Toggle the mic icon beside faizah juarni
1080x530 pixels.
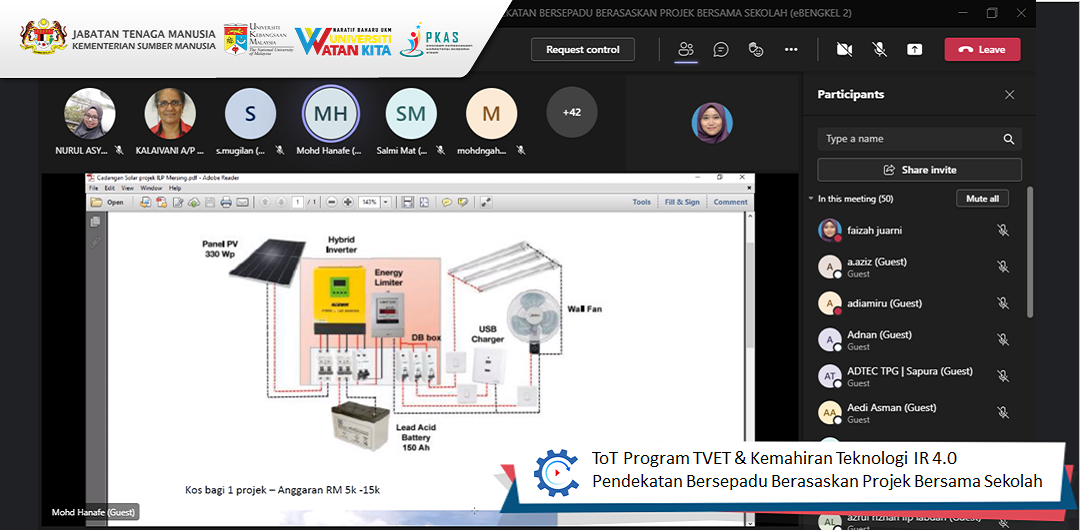point(1002,231)
